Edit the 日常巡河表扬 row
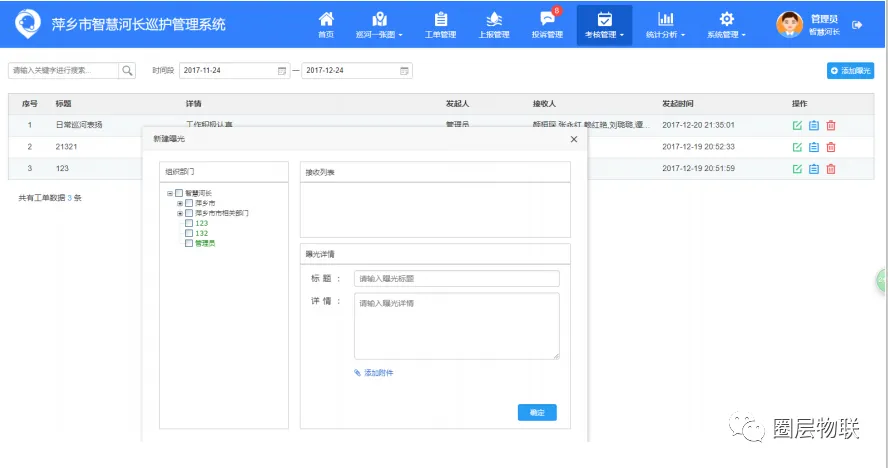 coord(797,125)
